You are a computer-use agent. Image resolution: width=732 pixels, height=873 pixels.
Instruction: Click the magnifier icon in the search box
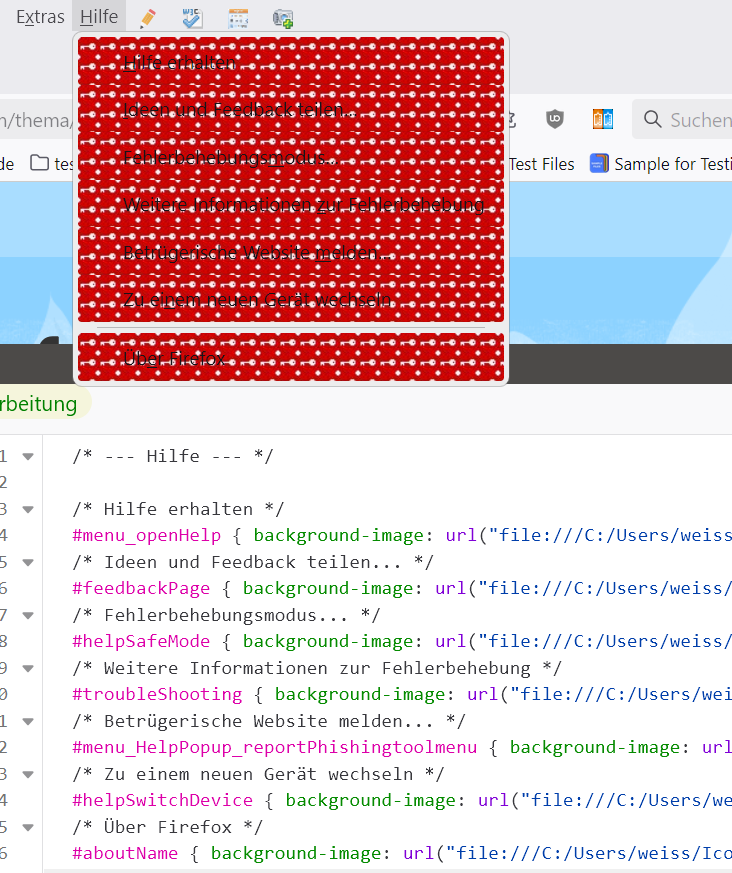(x=653, y=120)
